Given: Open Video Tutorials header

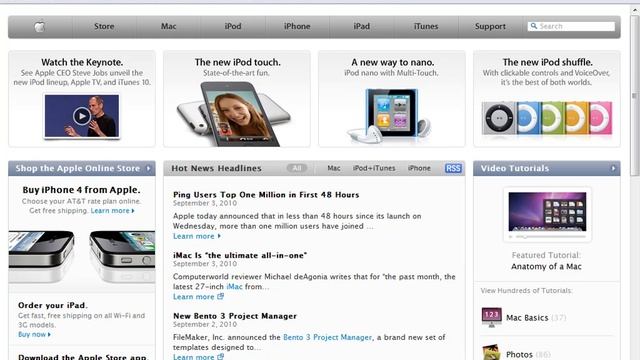Looking at the screenshot, I should pos(515,168).
